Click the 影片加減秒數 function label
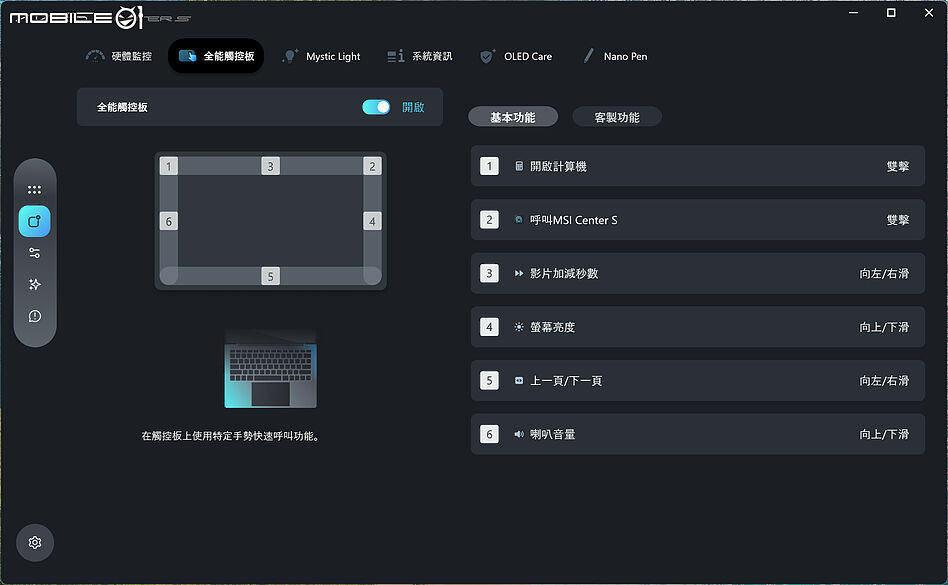The image size is (948, 585). pos(564,273)
